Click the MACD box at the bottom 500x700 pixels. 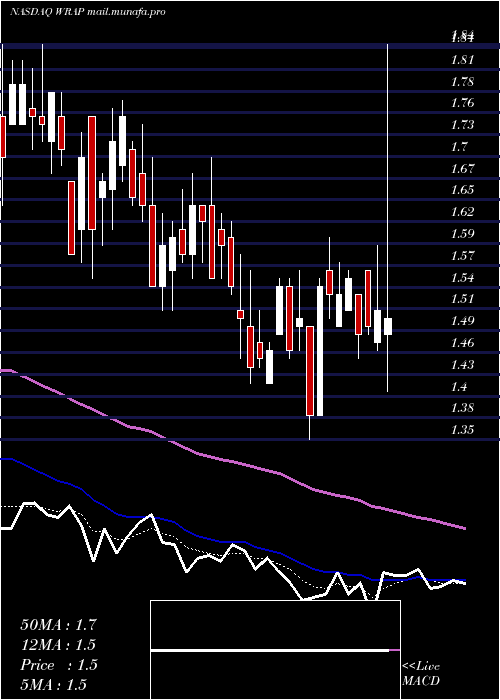275,650
